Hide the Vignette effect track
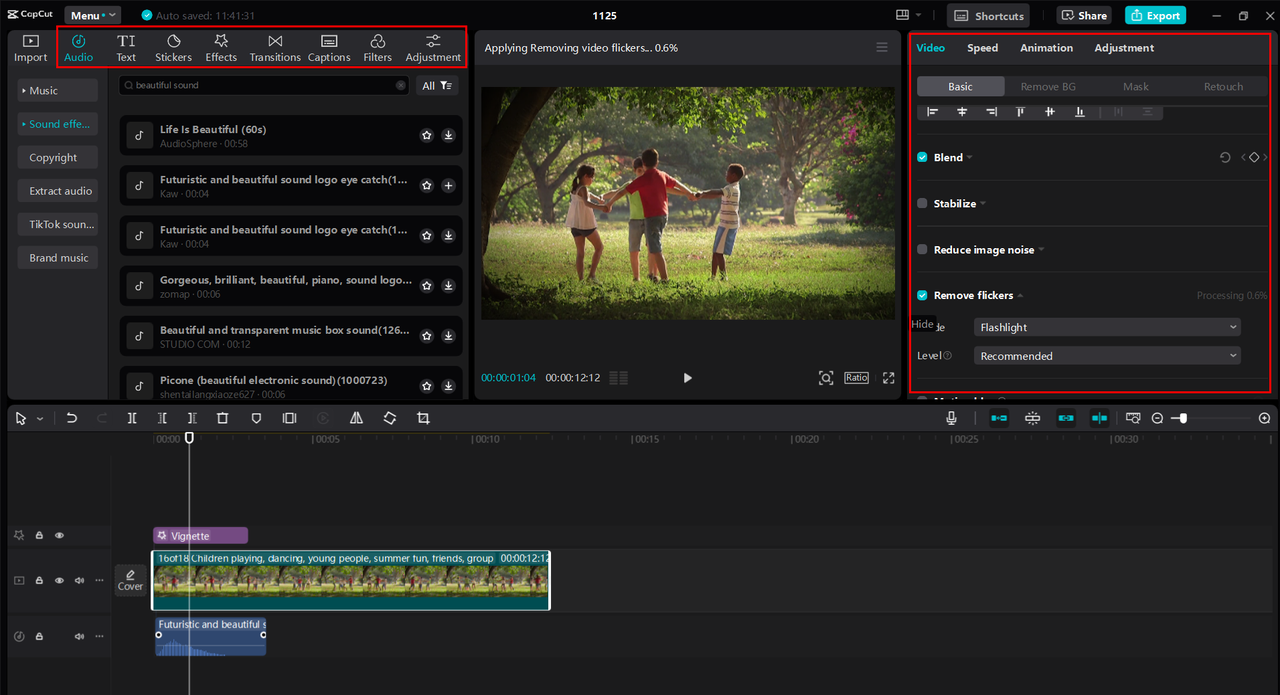Screen dimensions: 1280x695 click(59, 536)
